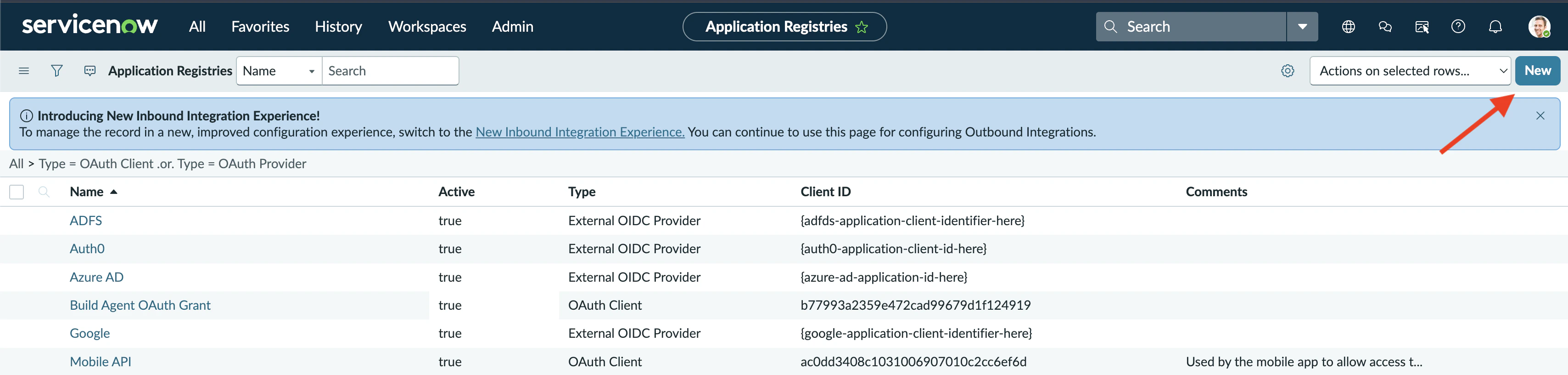Click {auth0-application-client-id-here} cell
This screenshot has width=1568, height=375.
click(894, 248)
